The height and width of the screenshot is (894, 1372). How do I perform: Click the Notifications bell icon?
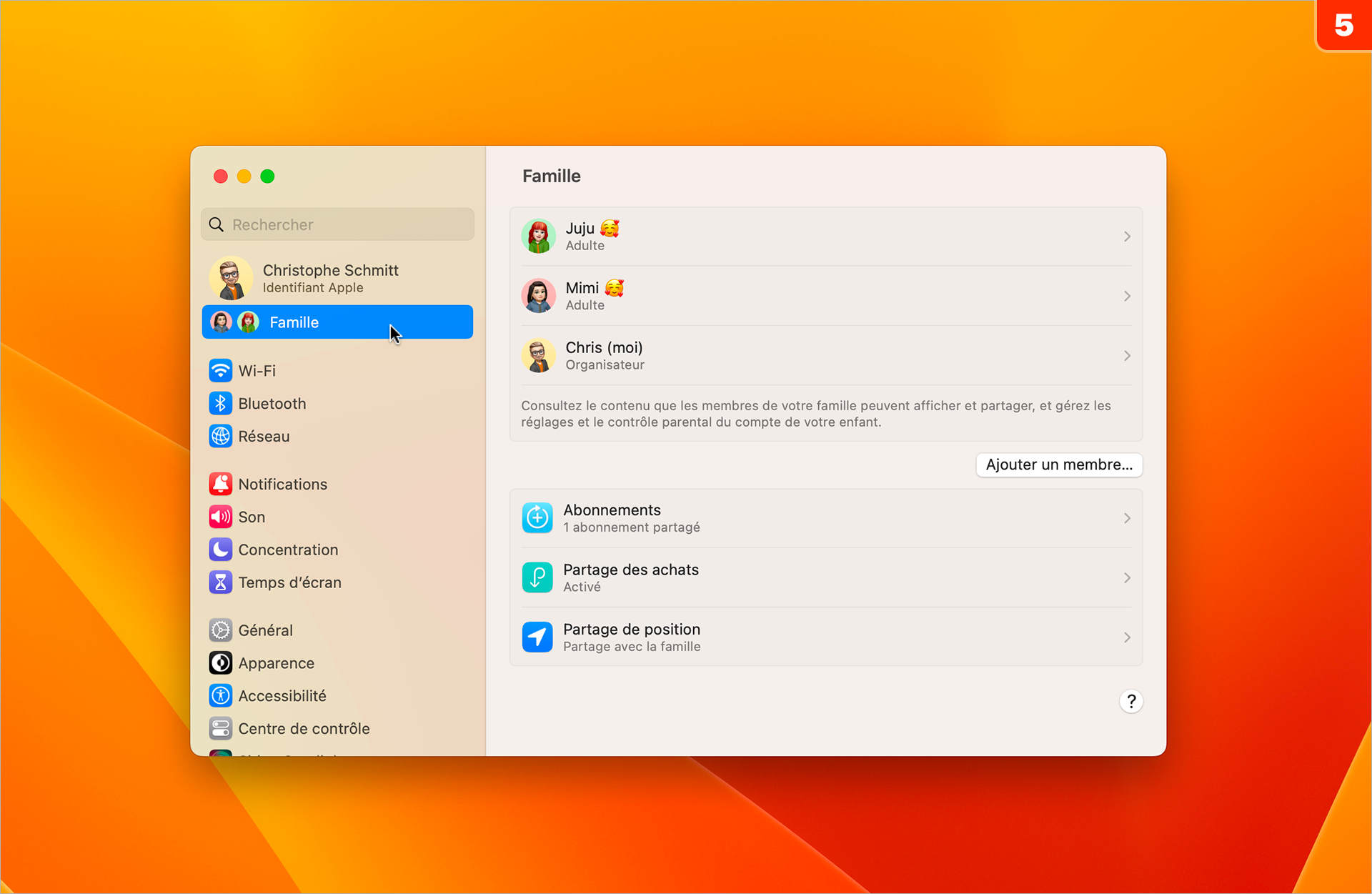coord(220,484)
